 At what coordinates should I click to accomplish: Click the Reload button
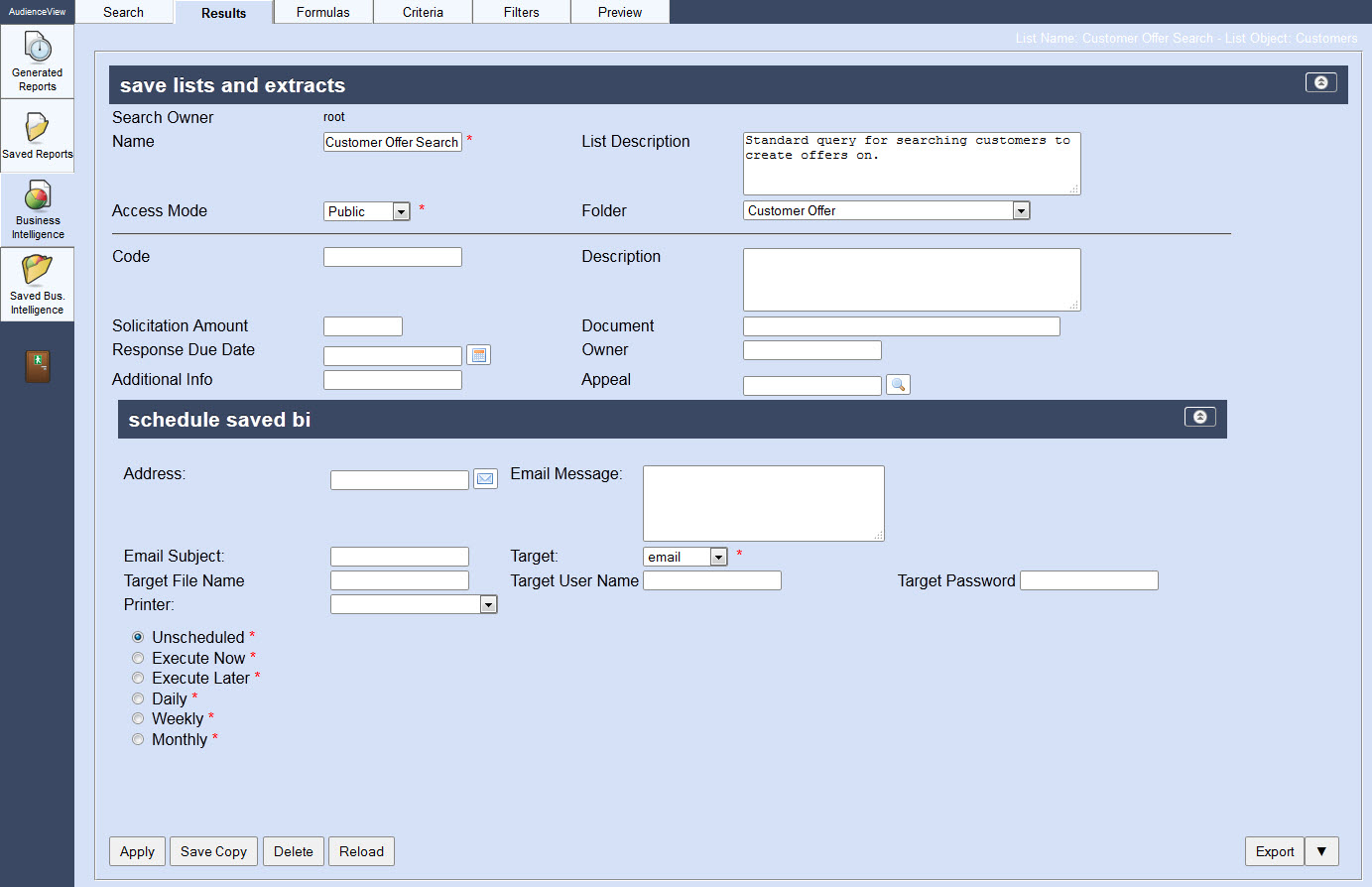(x=361, y=851)
